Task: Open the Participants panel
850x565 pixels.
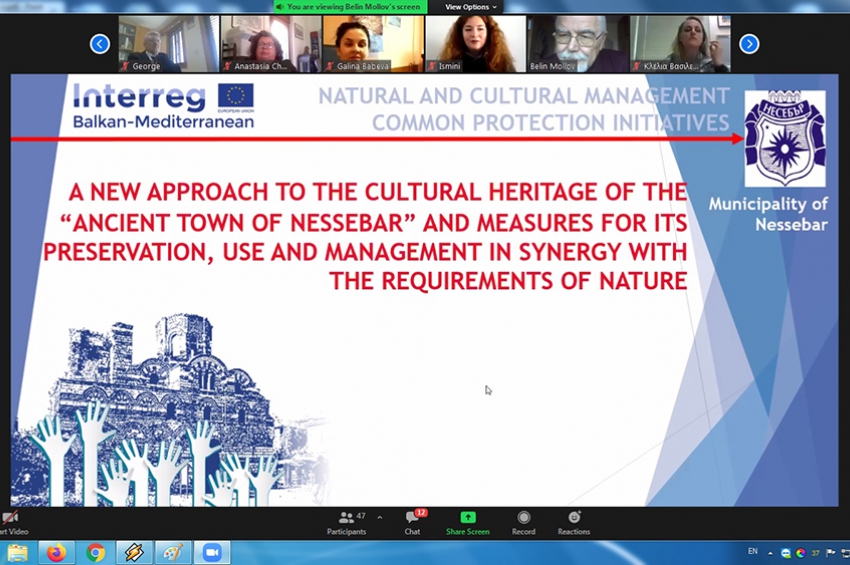Action: 346,521
